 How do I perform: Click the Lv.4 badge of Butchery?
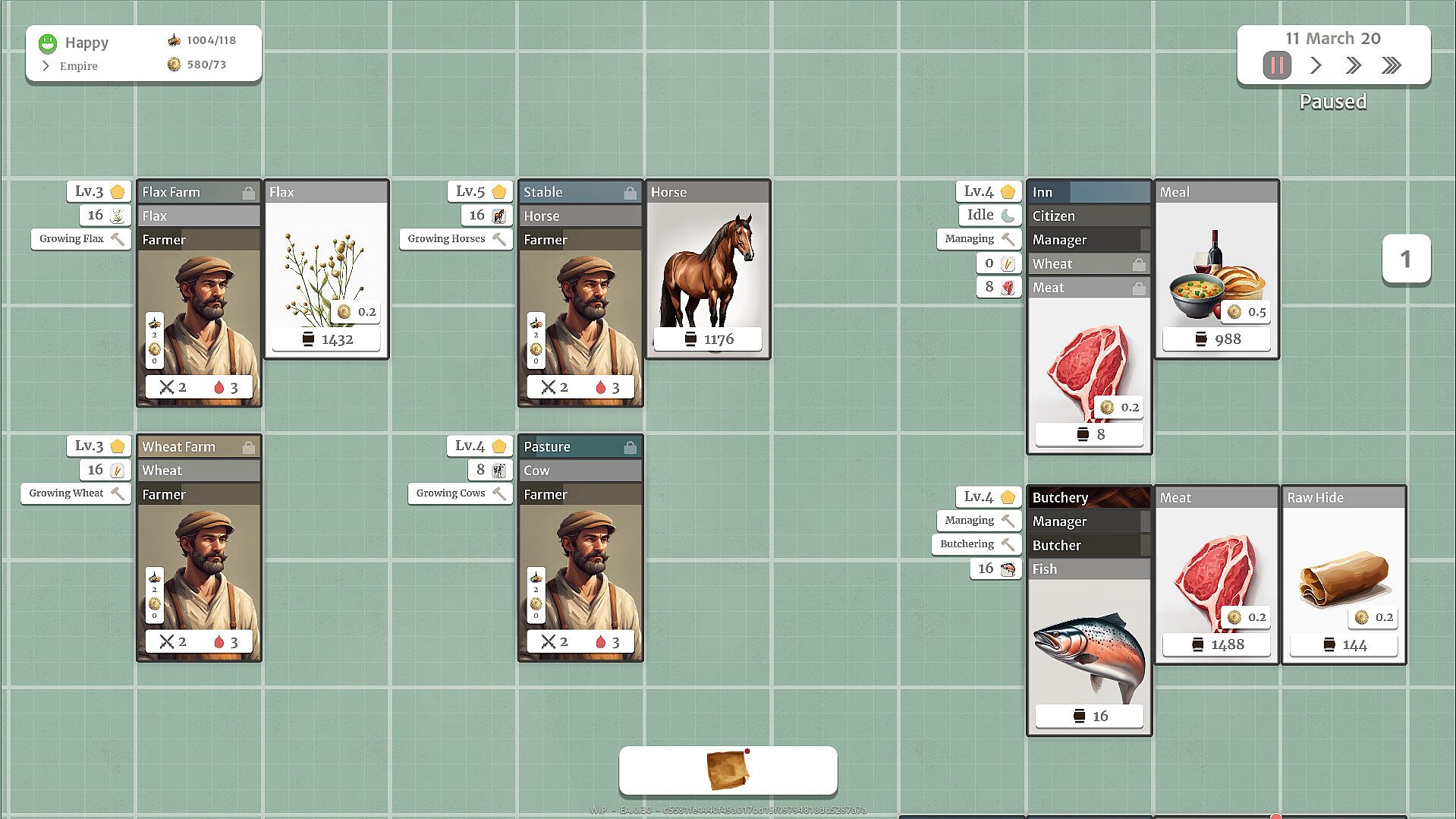point(989,496)
